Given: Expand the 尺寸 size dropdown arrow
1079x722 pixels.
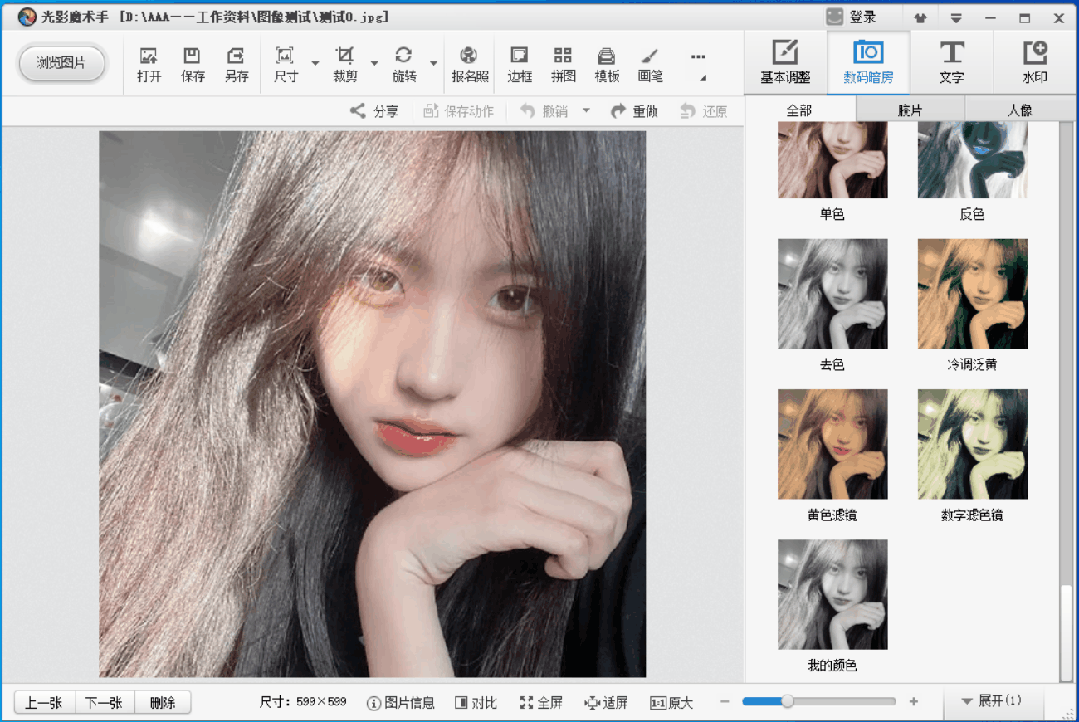Looking at the screenshot, I should (x=315, y=64).
